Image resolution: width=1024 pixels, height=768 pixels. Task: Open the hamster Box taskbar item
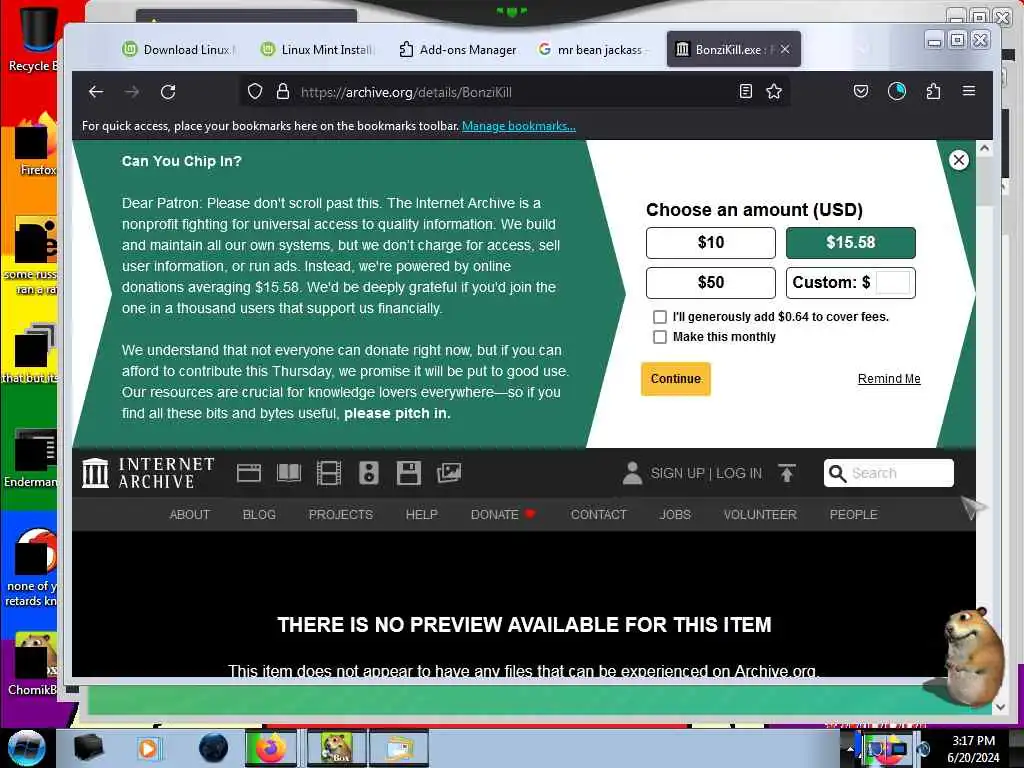point(337,748)
